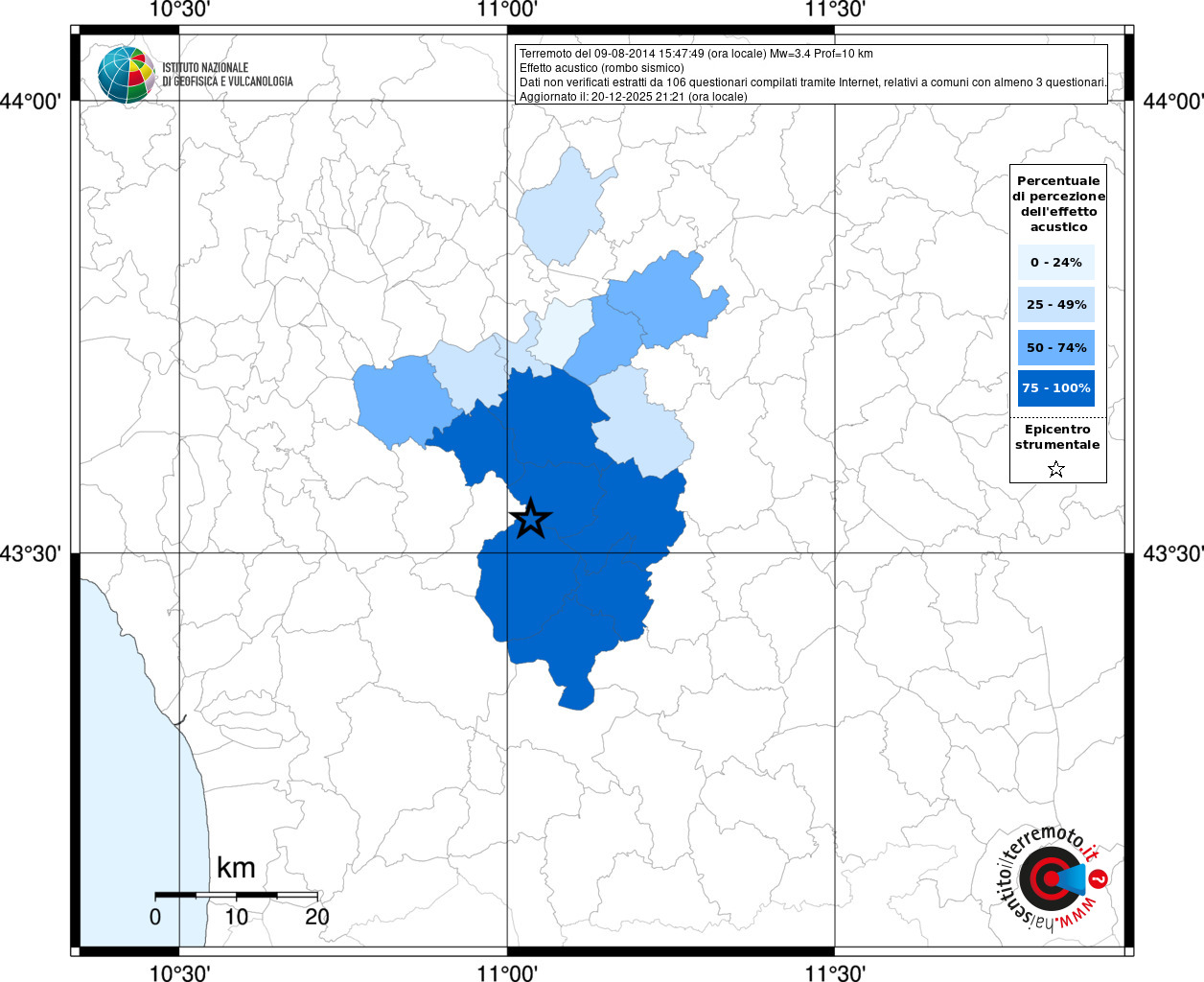
Task: Click the 'Dati non verificati' questionnaire line
Action: [813, 82]
